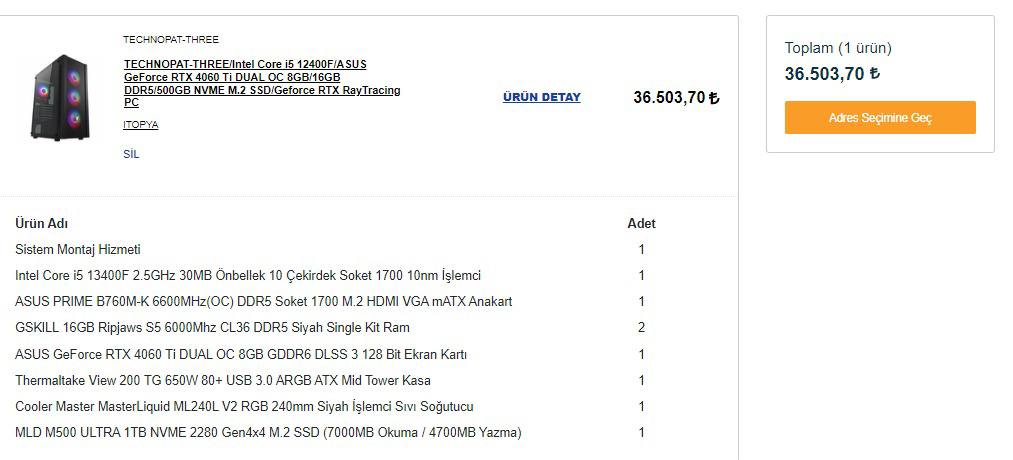Image resolution: width=1013 pixels, height=460 pixels.
Task: Select the TECHNOPAT-THREE brand label above the title
Action: pos(171,39)
